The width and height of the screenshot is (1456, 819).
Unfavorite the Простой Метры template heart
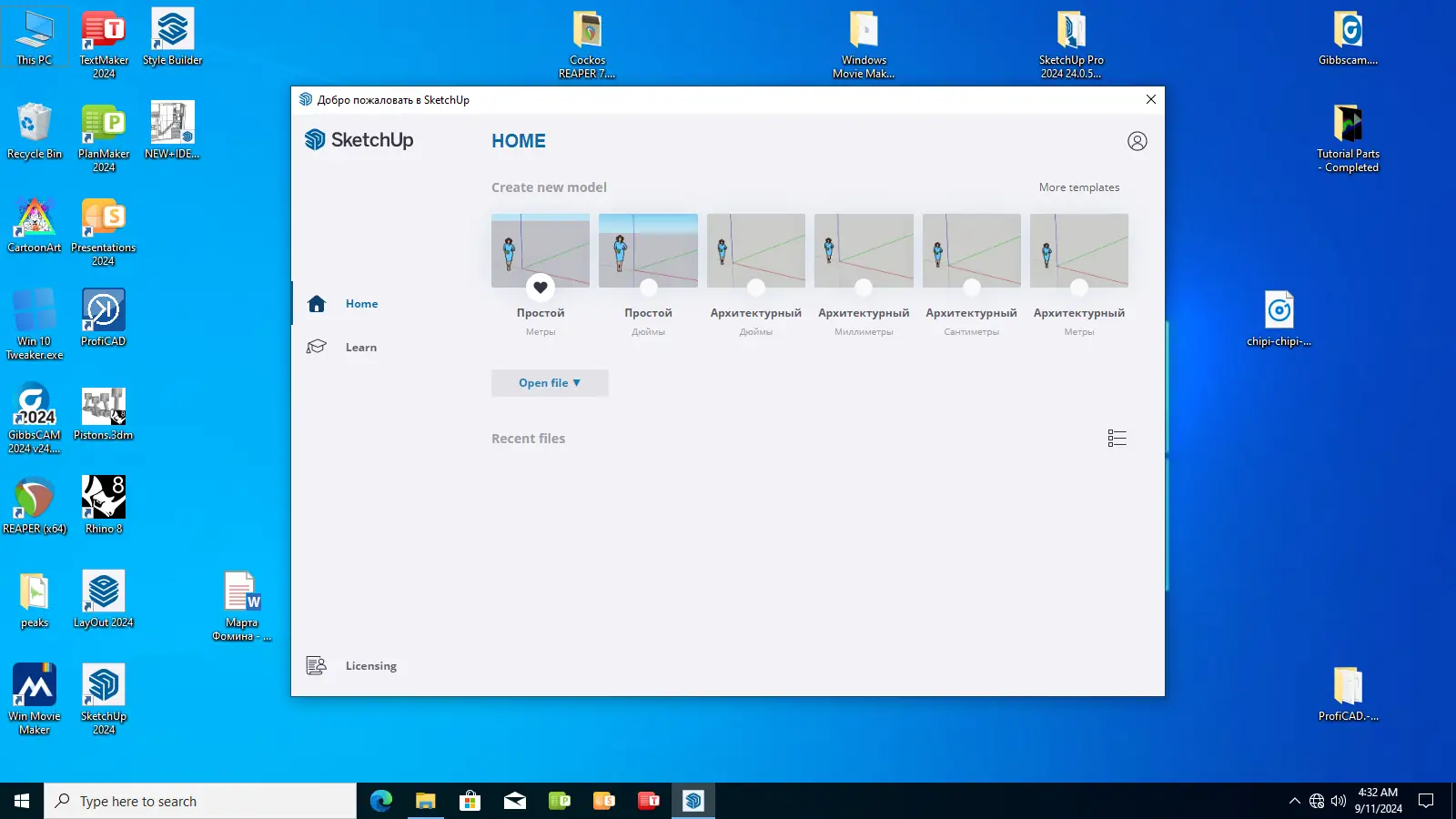pos(541,288)
